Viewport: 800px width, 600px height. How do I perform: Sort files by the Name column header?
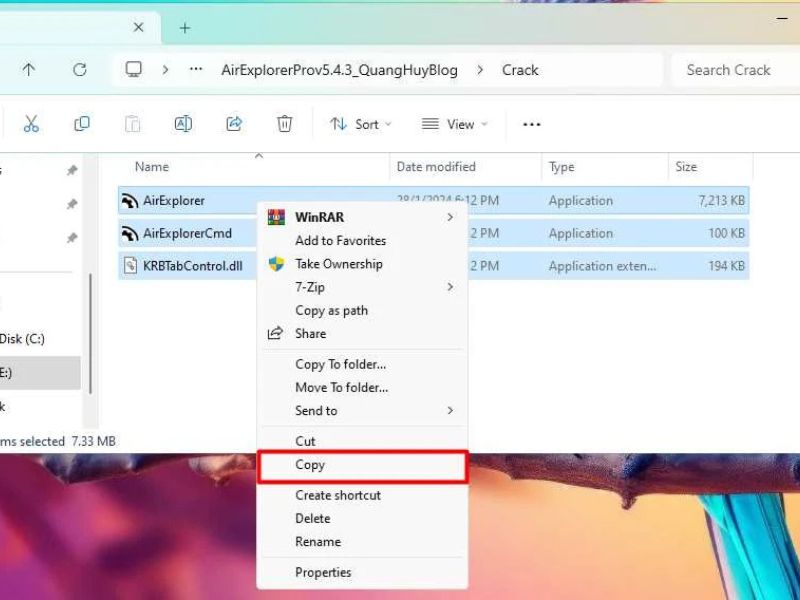click(152, 167)
